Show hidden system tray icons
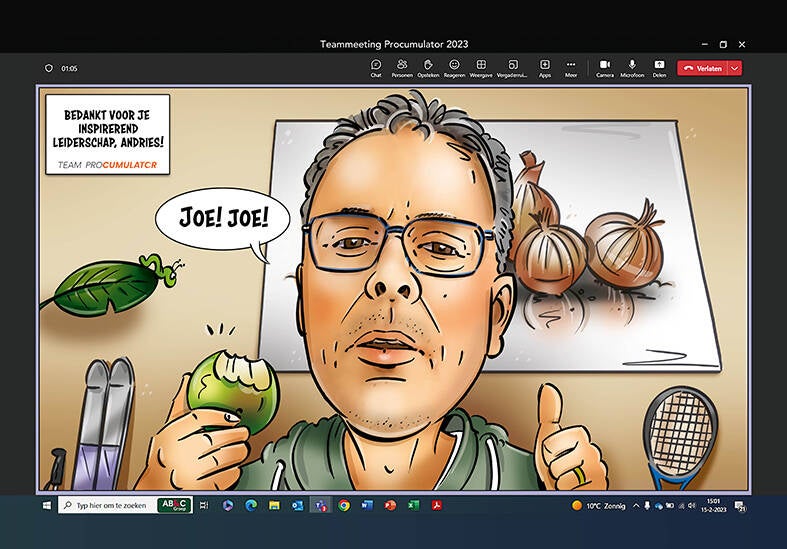 [637, 505]
